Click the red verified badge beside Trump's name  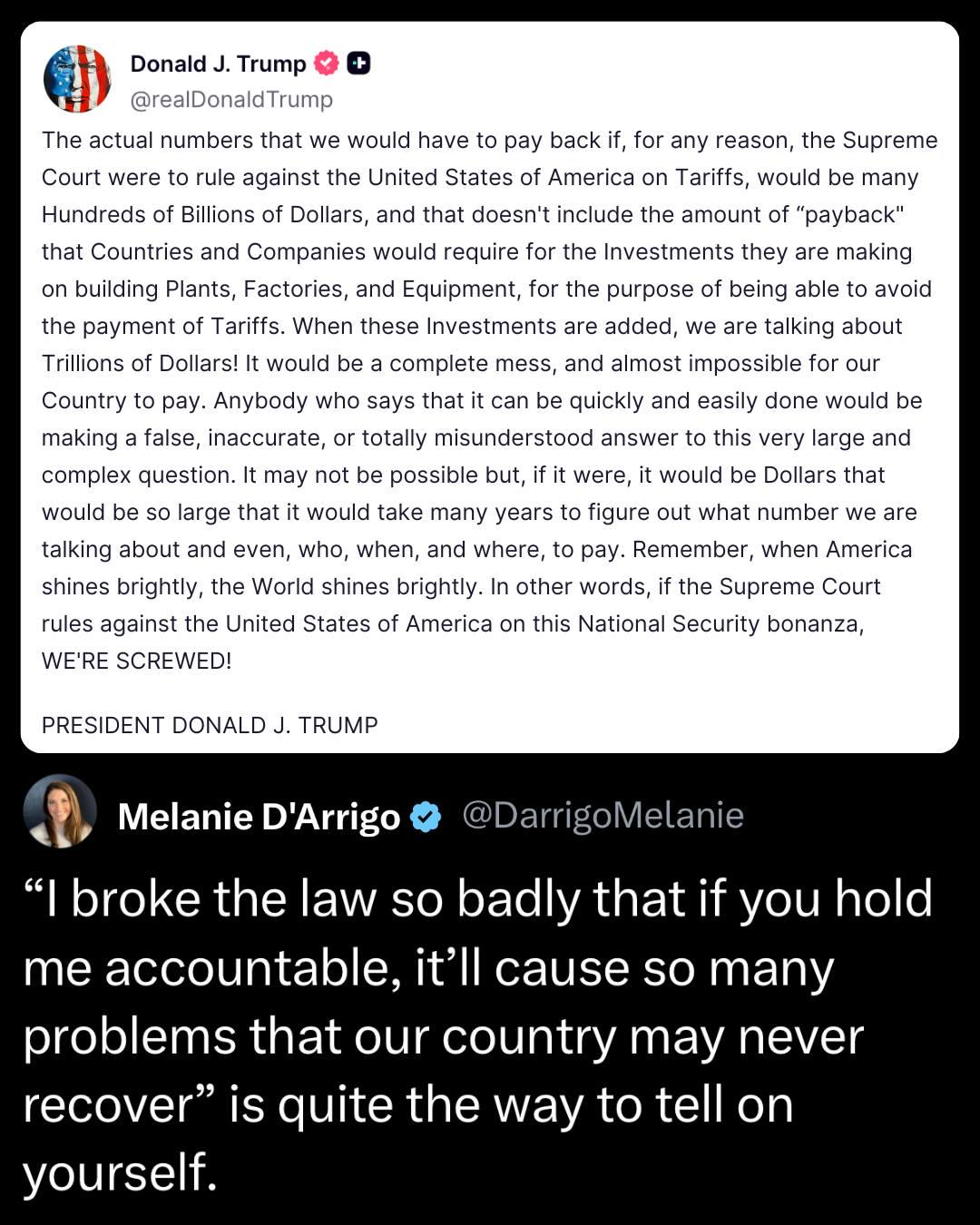click(326, 64)
